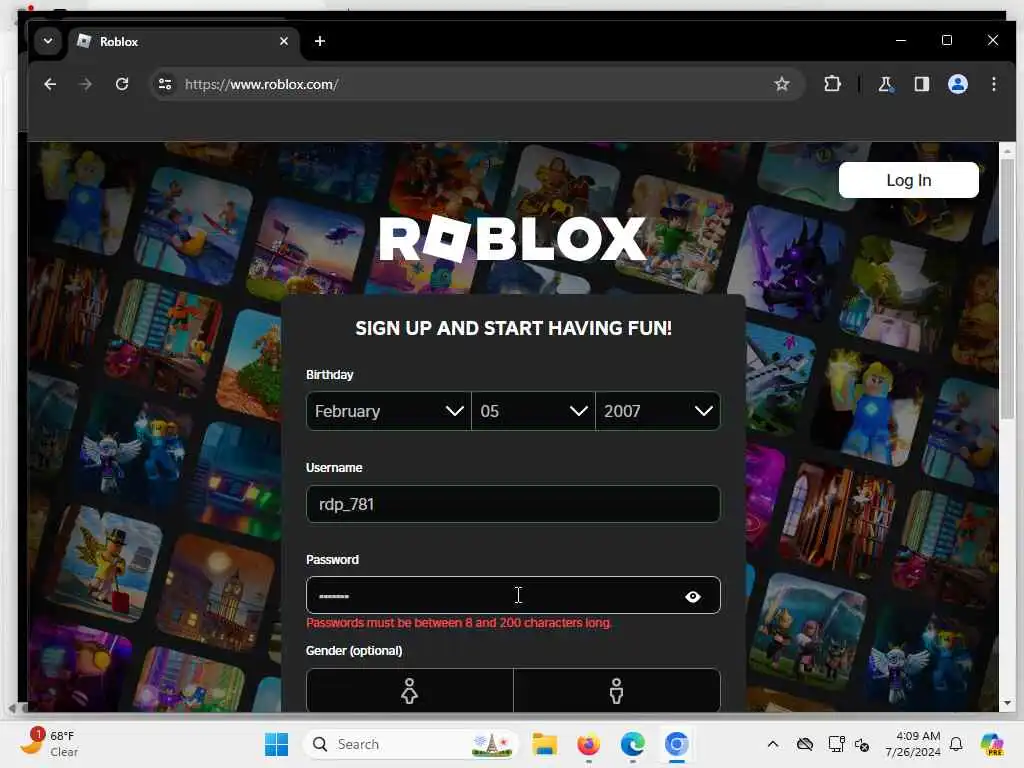Screen dimensions: 1024x768
Task: Show hidden system tray icons
Action: point(773,744)
